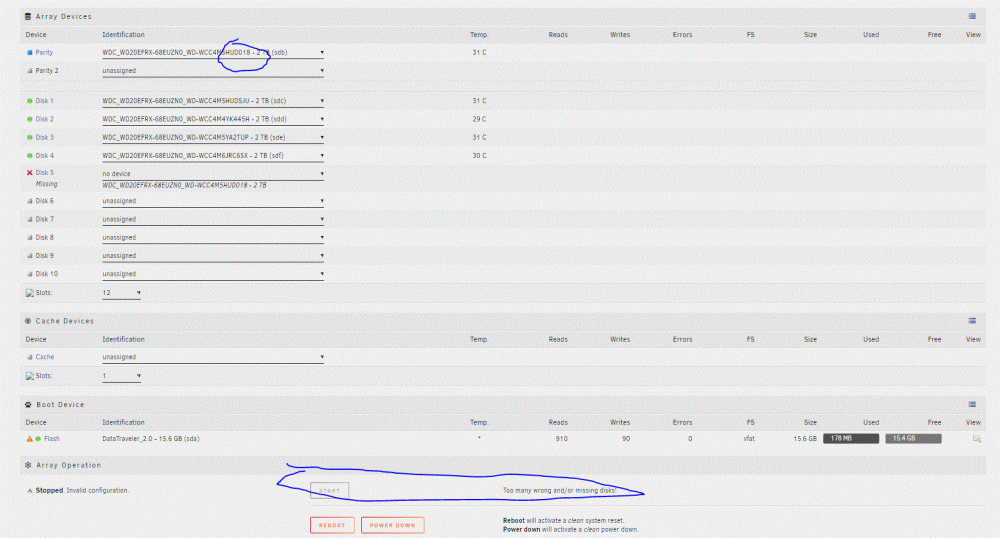Open the Disk 7 unassigned dropdown
The image size is (1000, 538).
(213, 219)
